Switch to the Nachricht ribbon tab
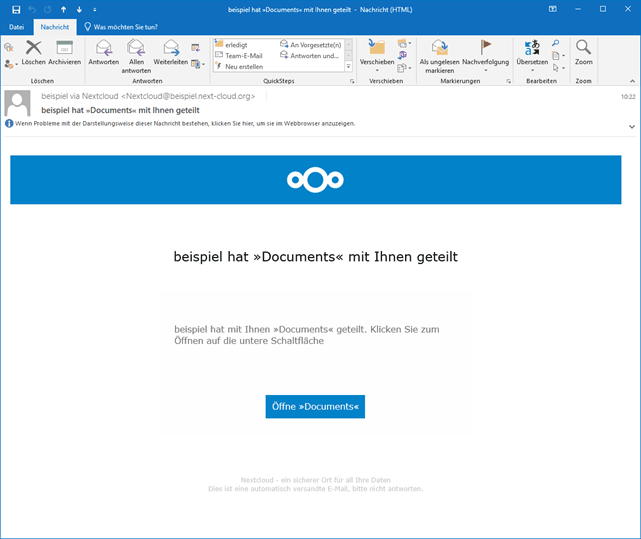 pos(55,27)
